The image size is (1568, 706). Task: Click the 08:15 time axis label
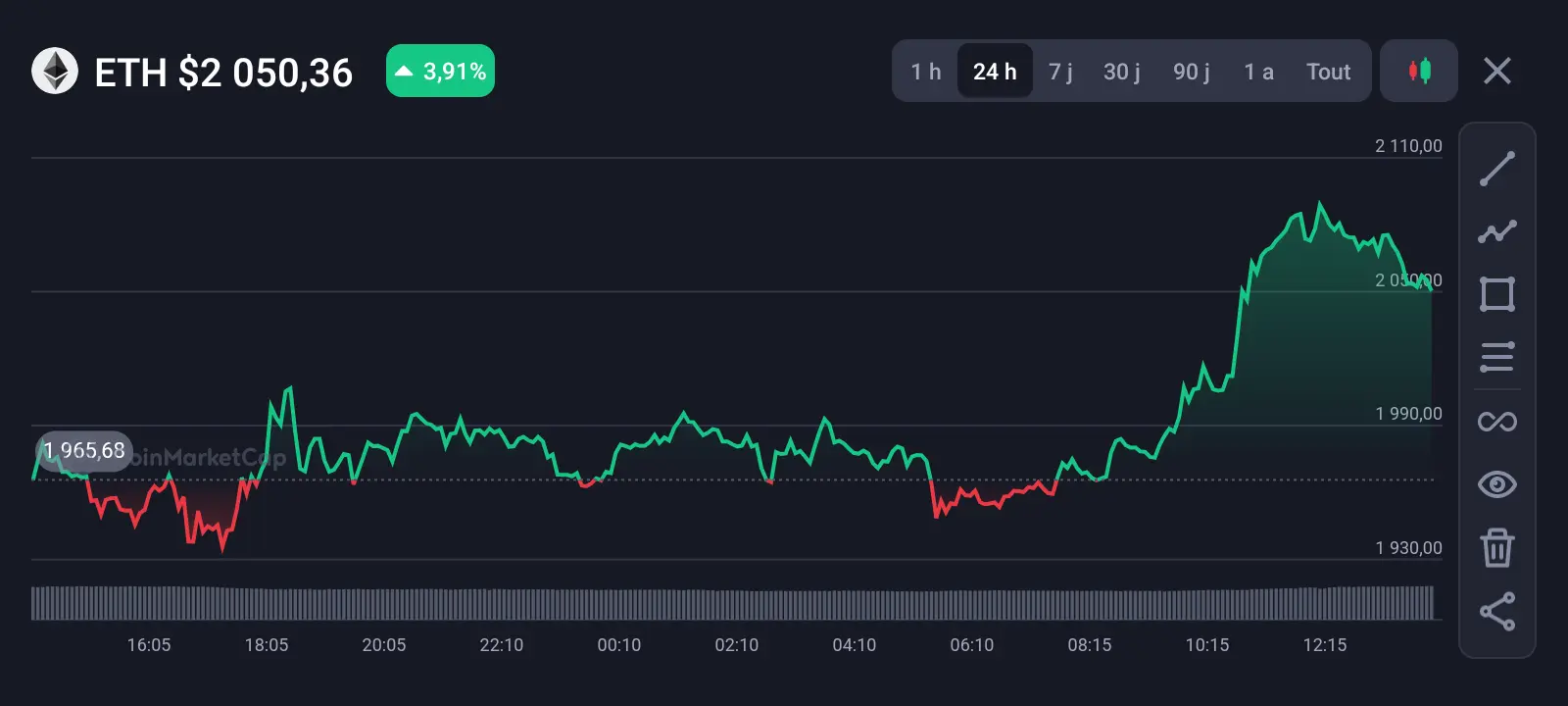click(1090, 645)
